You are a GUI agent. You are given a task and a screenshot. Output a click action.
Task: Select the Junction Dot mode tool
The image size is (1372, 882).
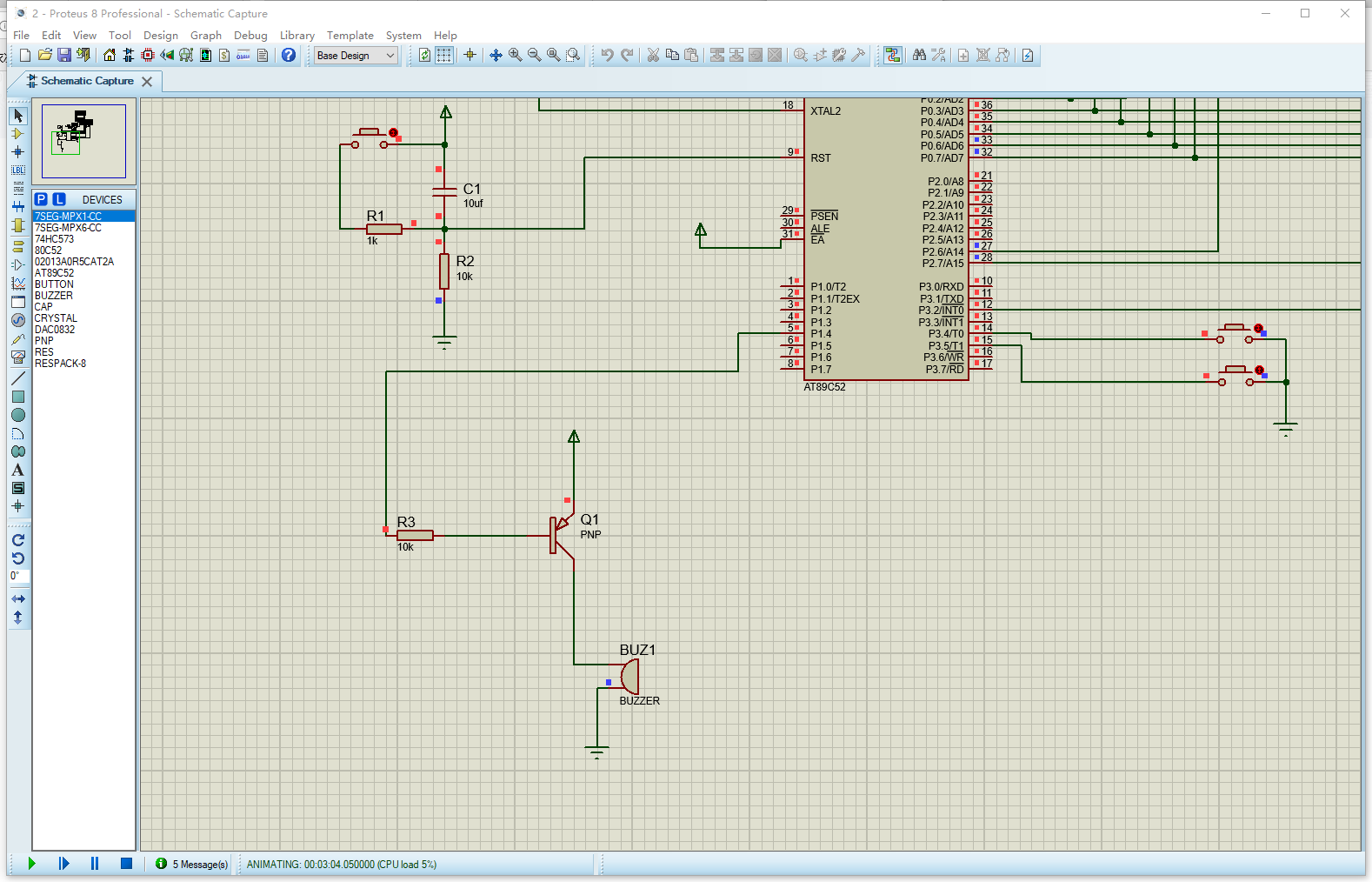[x=18, y=152]
